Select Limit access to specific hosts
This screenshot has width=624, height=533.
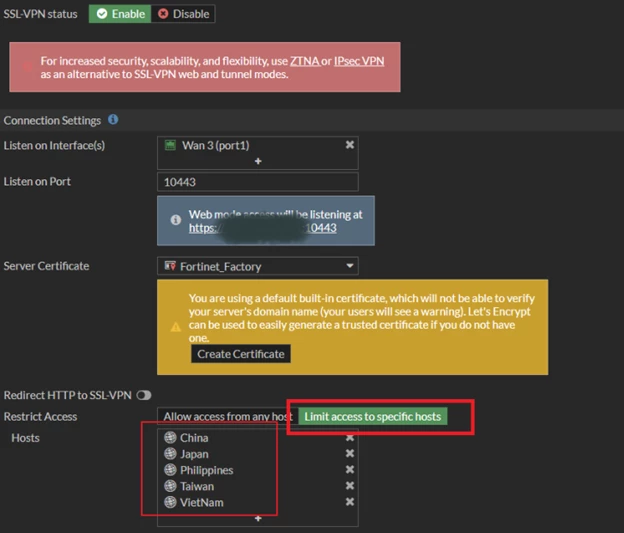[372, 416]
